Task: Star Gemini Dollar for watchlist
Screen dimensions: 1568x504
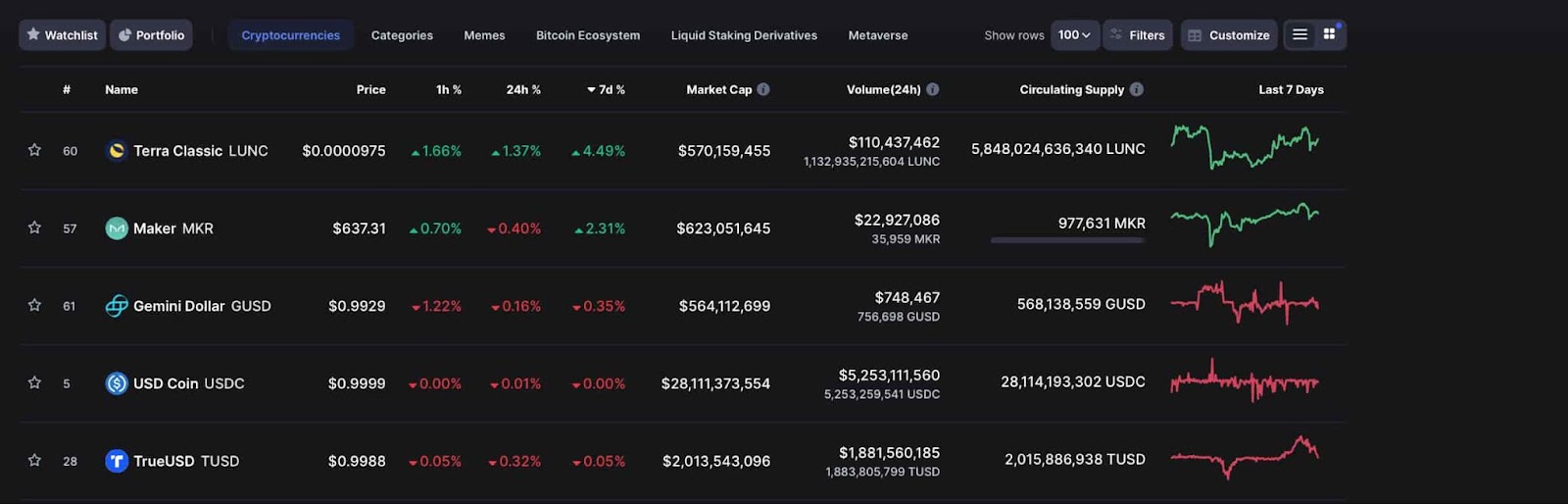Action: (x=34, y=305)
